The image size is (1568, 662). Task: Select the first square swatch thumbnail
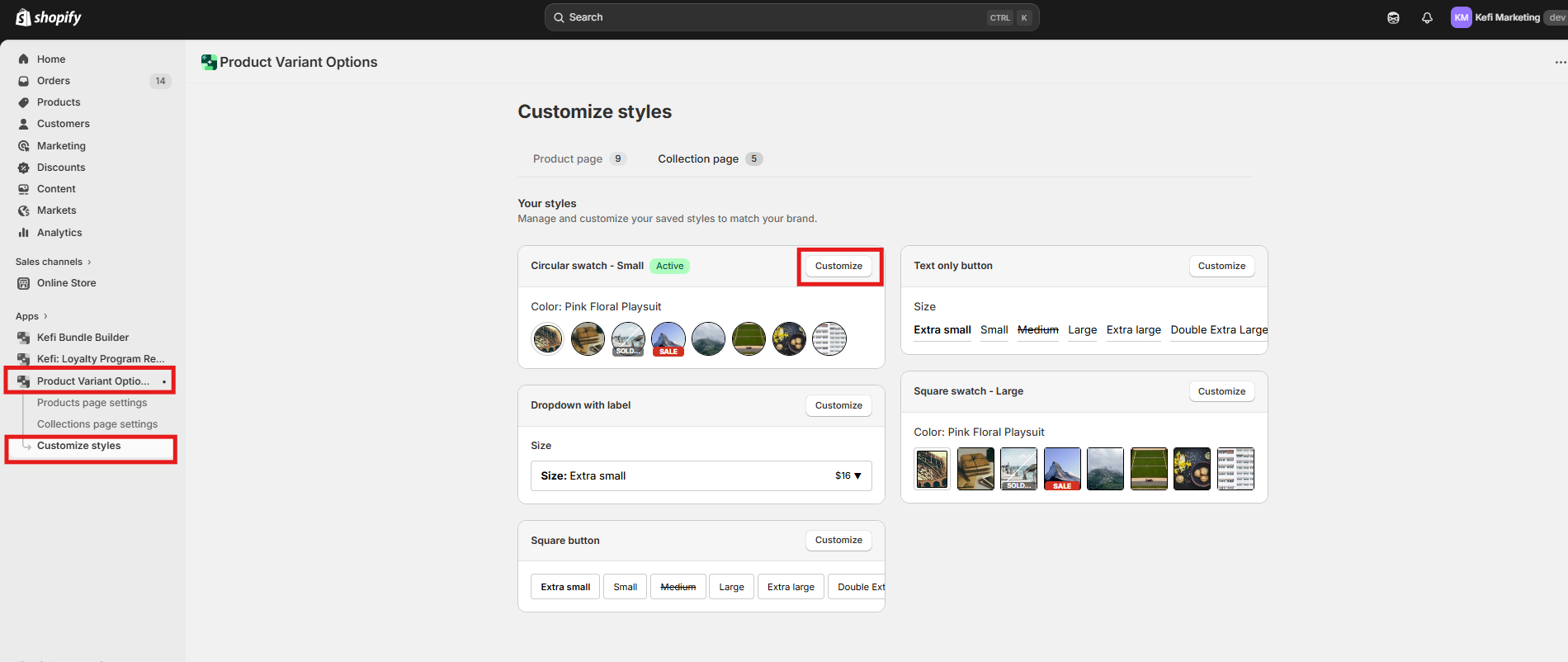pos(933,469)
